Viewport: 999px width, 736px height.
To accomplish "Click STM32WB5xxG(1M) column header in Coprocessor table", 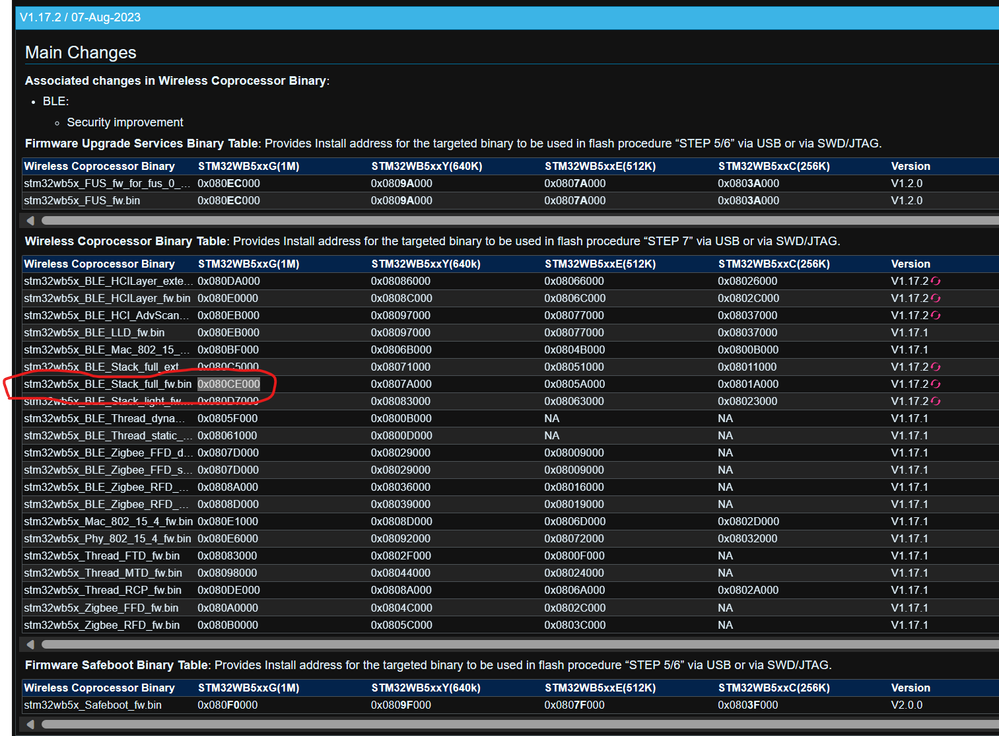I will (248, 264).
